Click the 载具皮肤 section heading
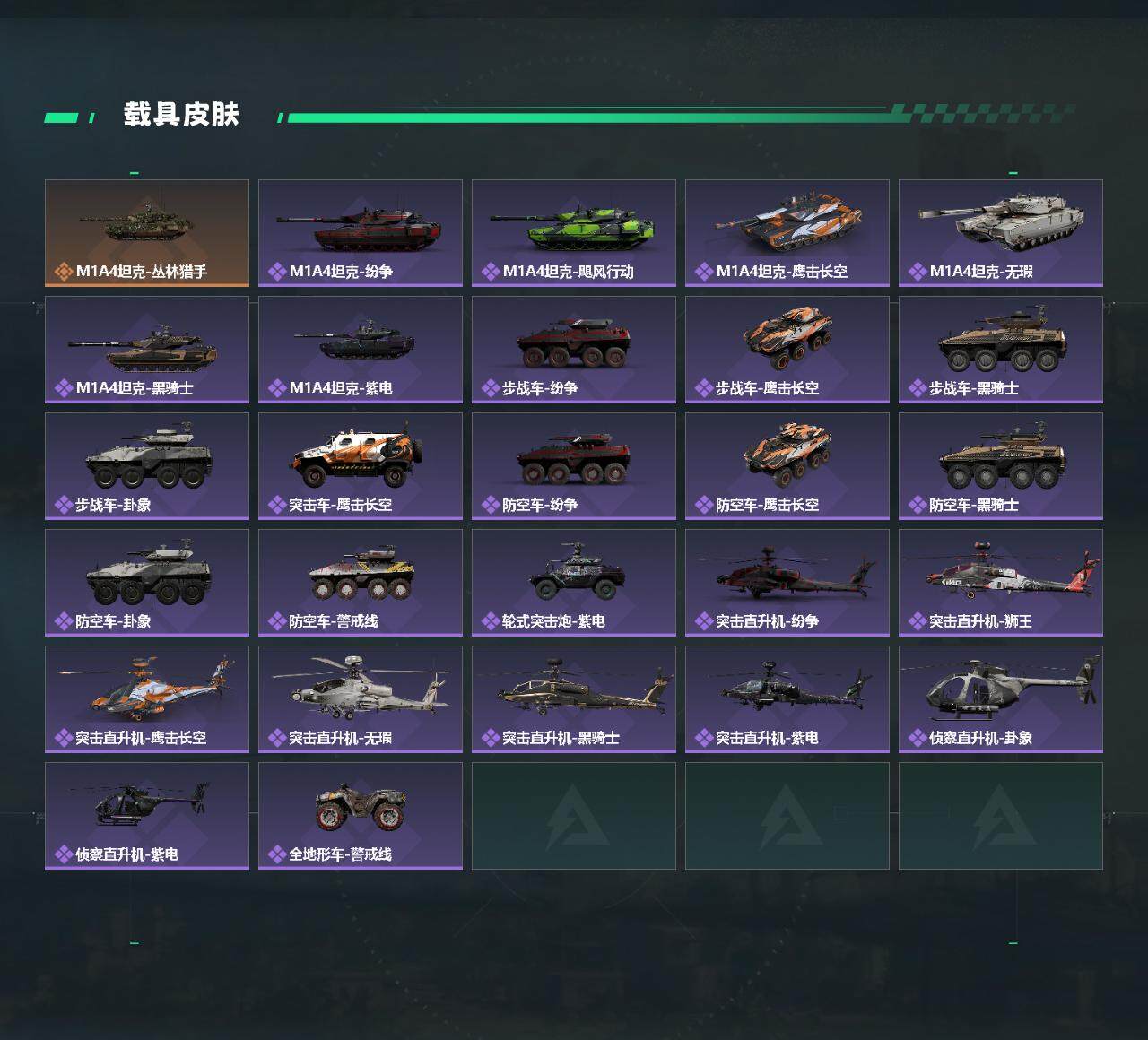 coord(181,115)
